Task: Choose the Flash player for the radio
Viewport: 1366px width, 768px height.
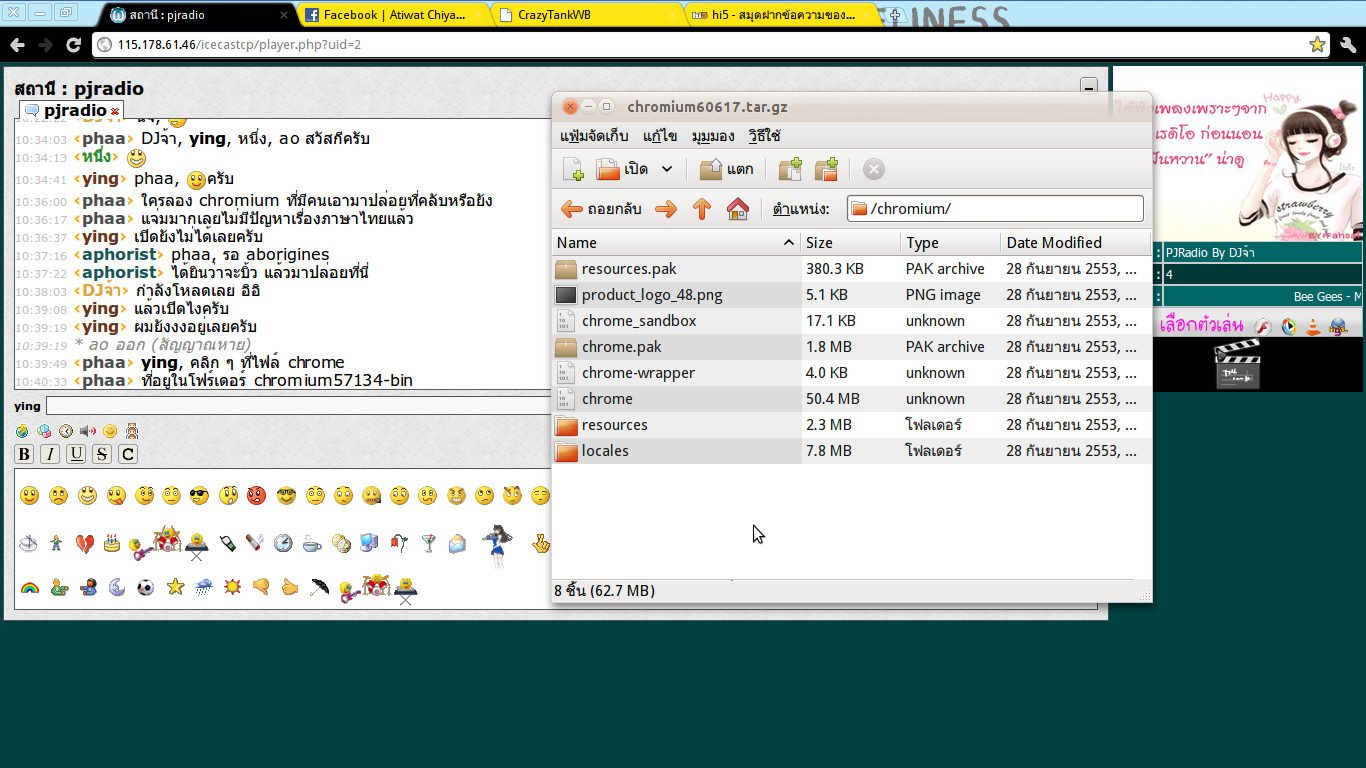Action: 1263,326
